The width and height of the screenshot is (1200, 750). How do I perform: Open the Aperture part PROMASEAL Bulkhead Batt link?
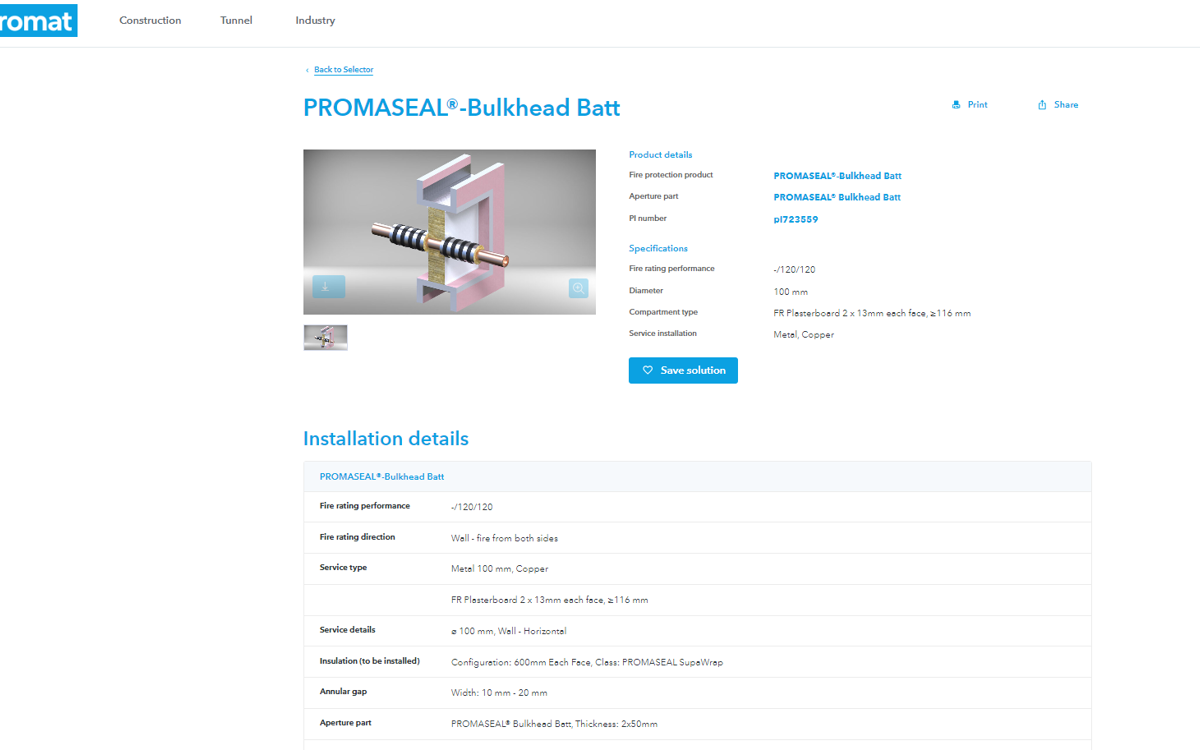[x=837, y=197]
